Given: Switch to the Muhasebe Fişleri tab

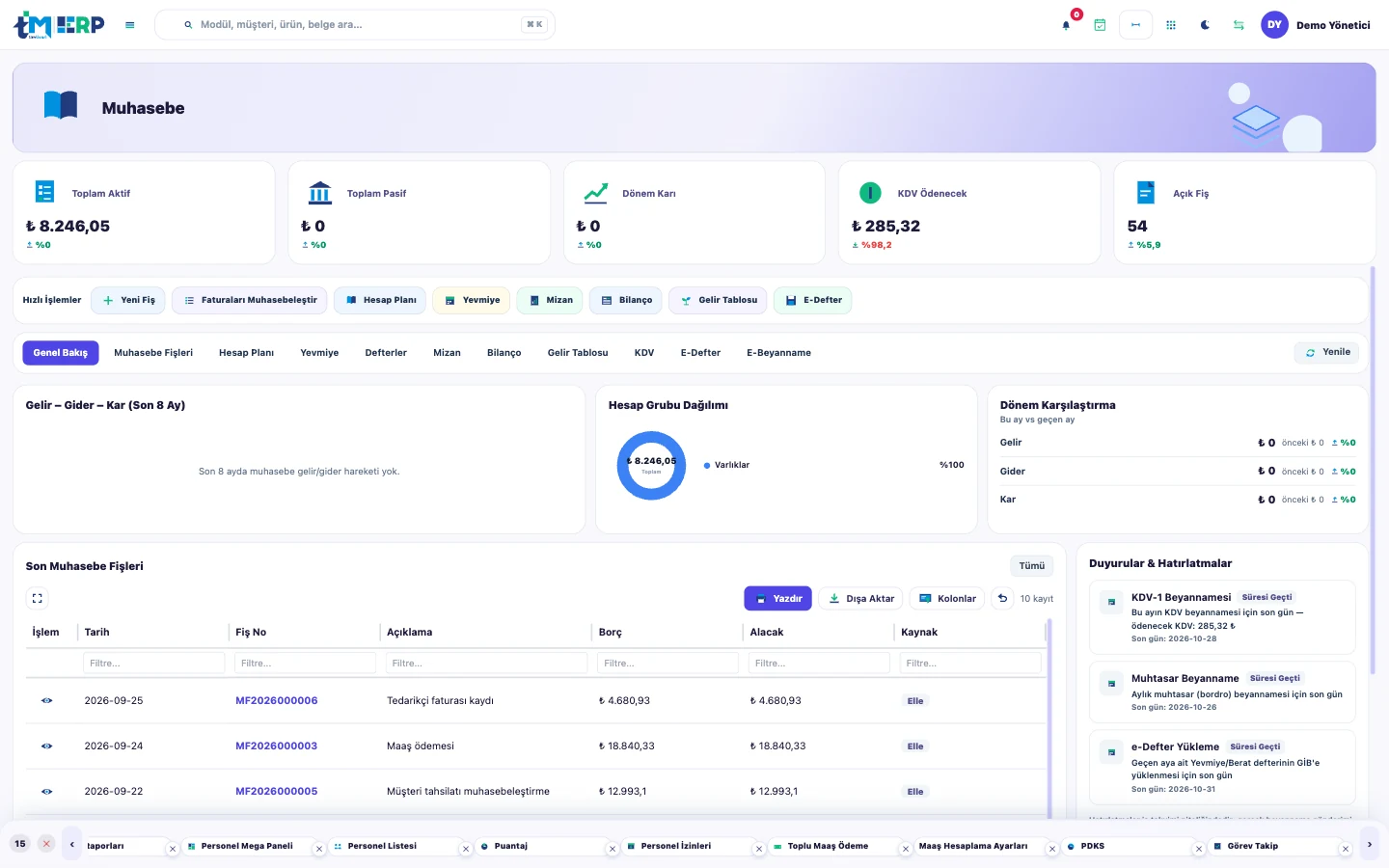Looking at the screenshot, I should [153, 353].
